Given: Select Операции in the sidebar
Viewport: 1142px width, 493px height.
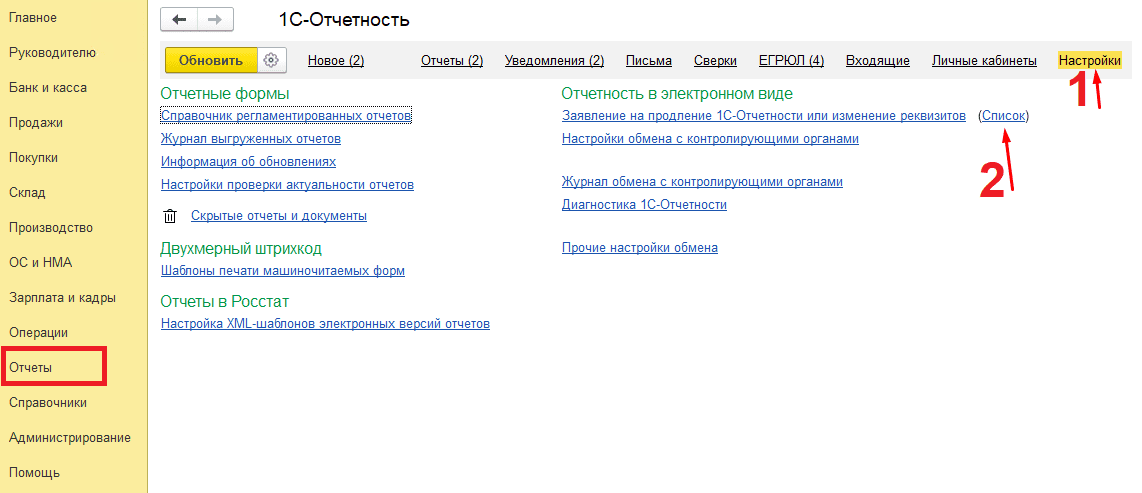Looking at the screenshot, I should tap(39, 332).
